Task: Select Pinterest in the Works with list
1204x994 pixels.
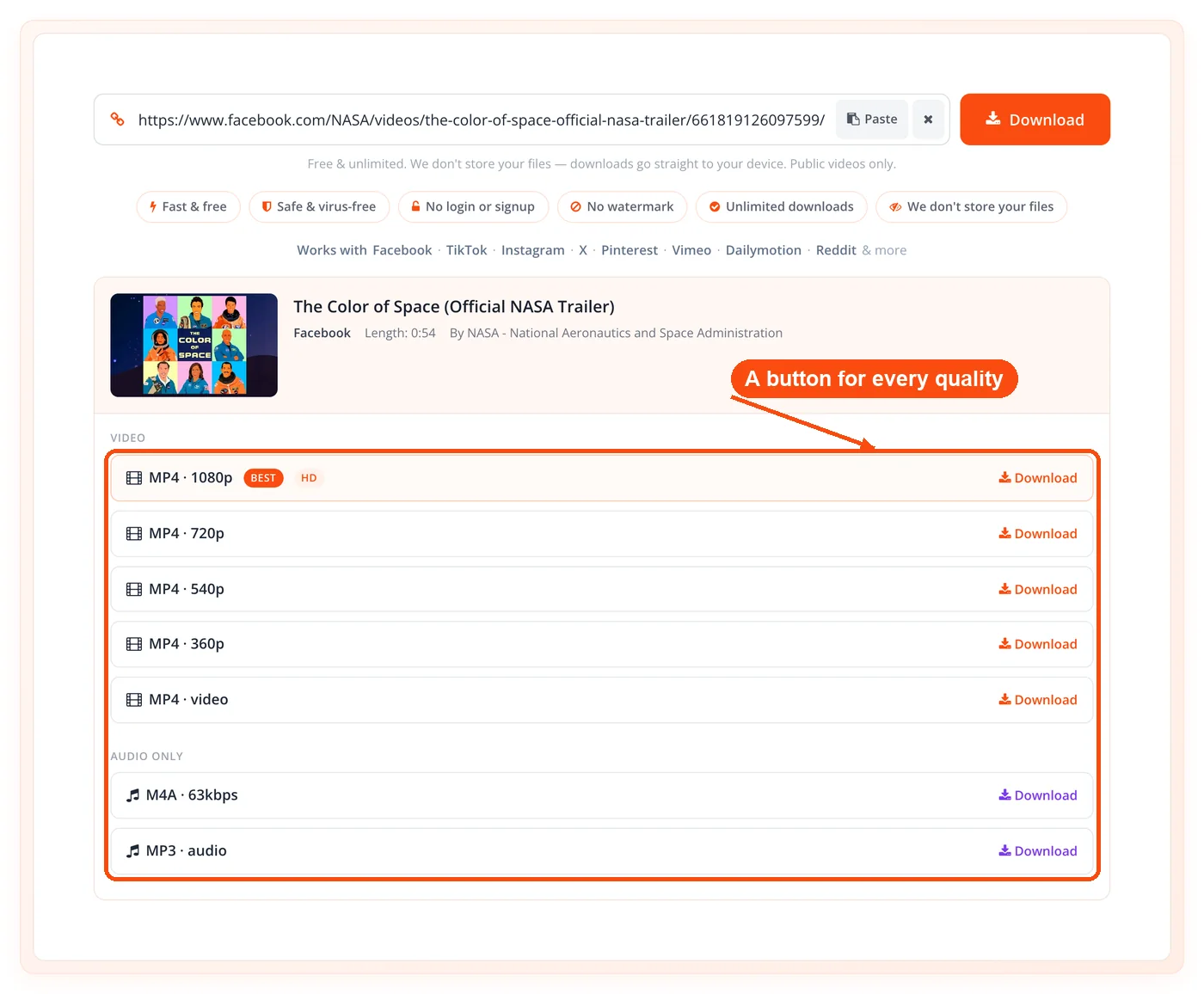Action: pos(630,250)
